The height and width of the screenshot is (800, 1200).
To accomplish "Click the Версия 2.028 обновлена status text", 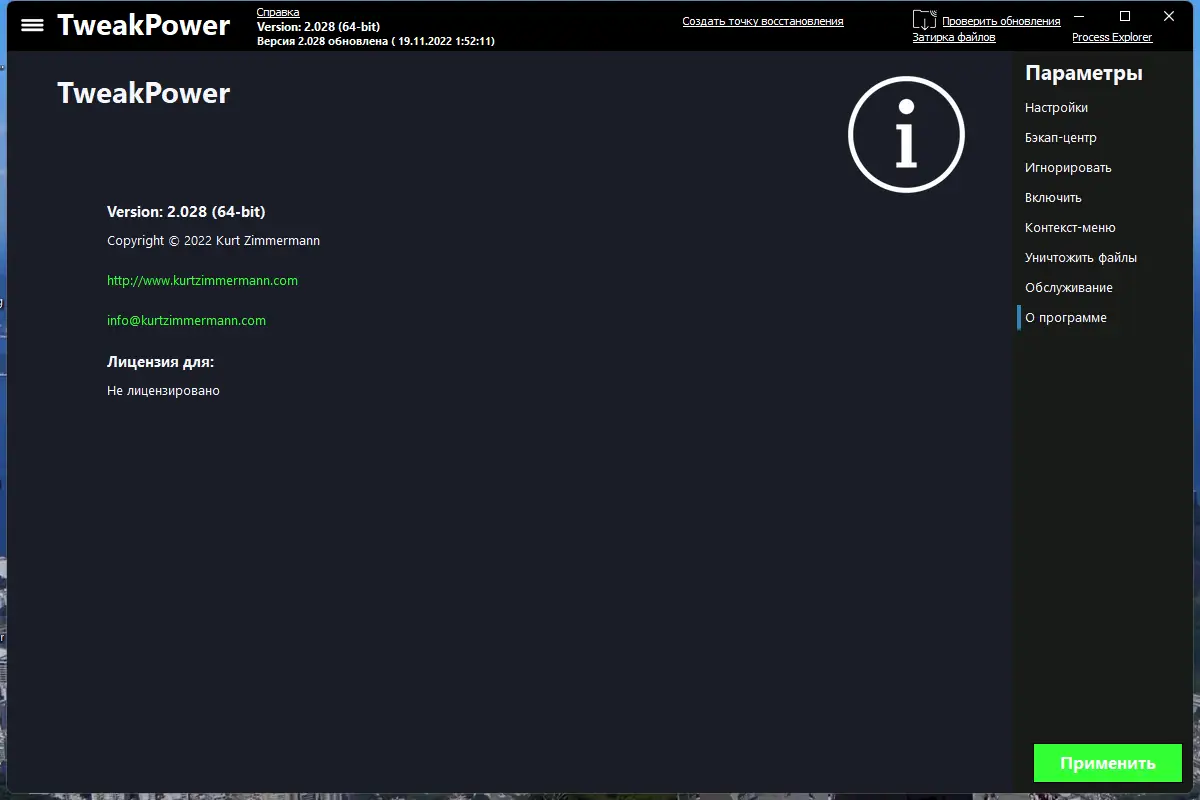I will point(375,41).
